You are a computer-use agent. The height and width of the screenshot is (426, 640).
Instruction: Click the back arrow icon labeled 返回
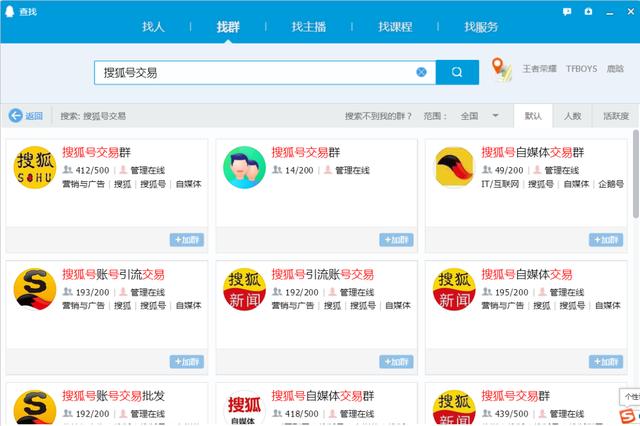[x=16, y=116]
